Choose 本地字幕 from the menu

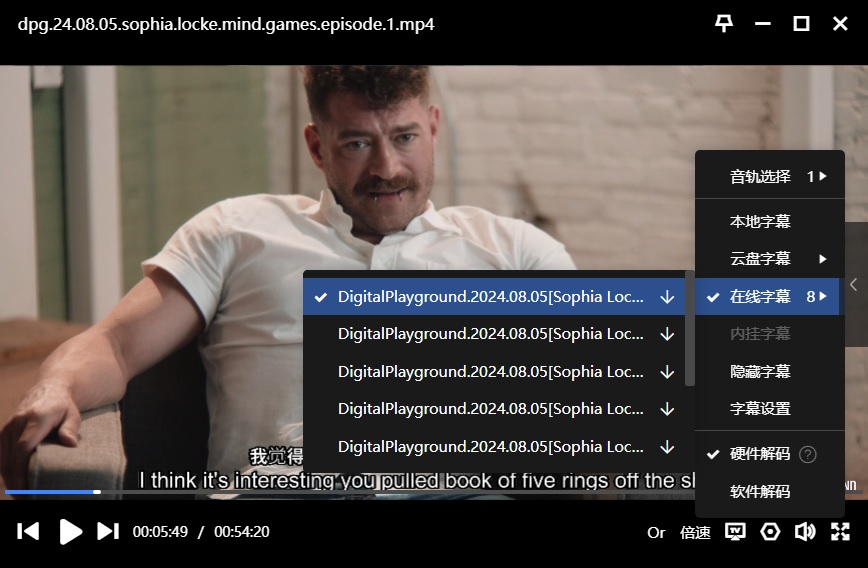(x=760, y=221)
